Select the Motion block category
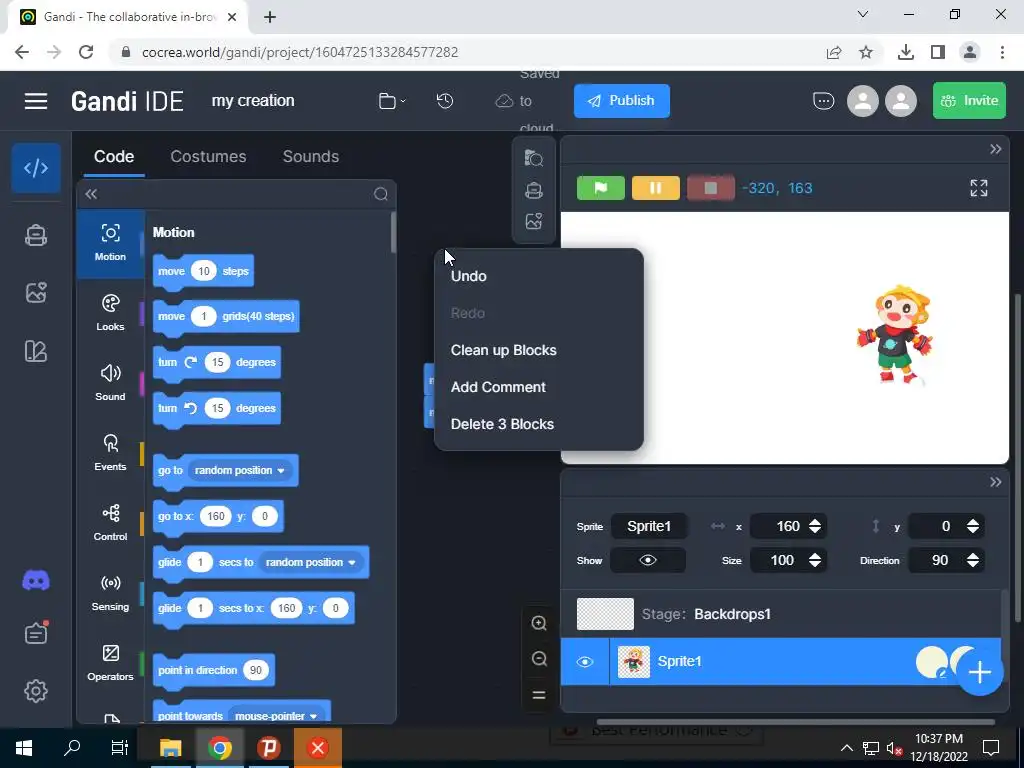Screen dimensions: 1024x768 (110, 244)
